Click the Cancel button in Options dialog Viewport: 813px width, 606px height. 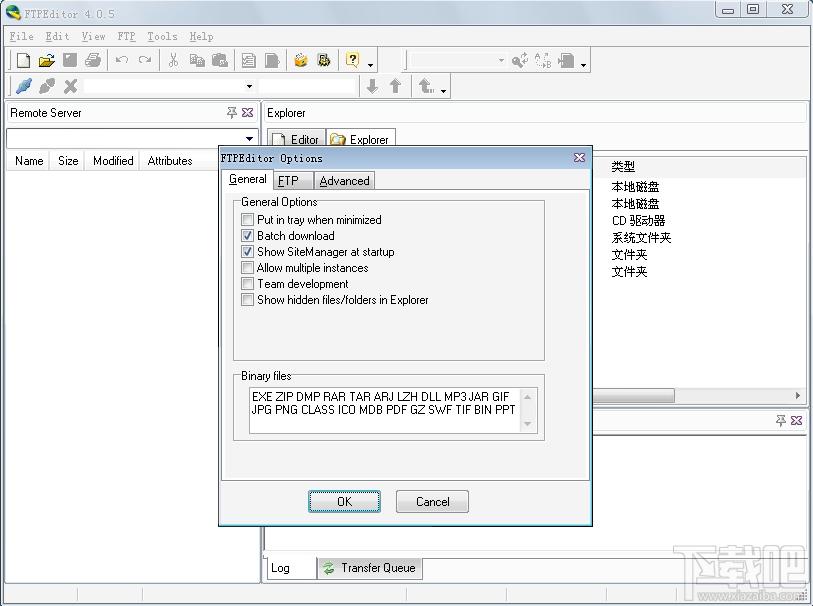click(x=432, y=501)
